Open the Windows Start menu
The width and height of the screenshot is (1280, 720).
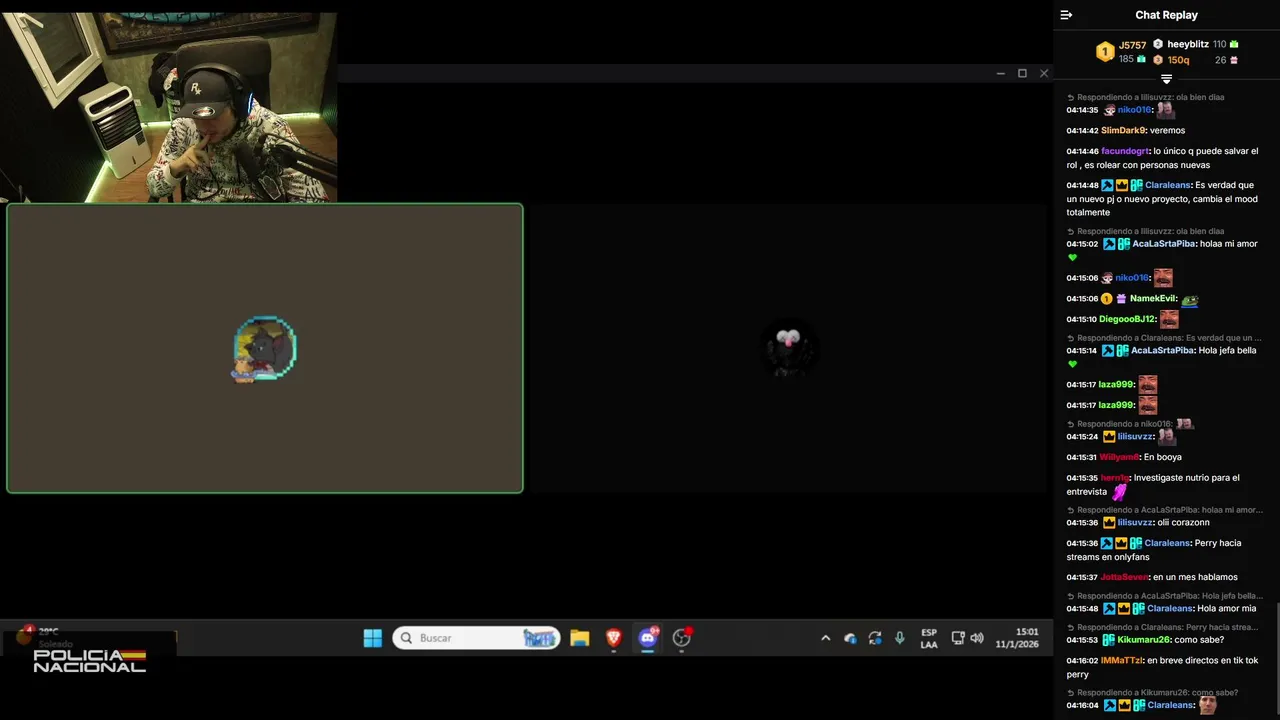click(x=372, y=638)
